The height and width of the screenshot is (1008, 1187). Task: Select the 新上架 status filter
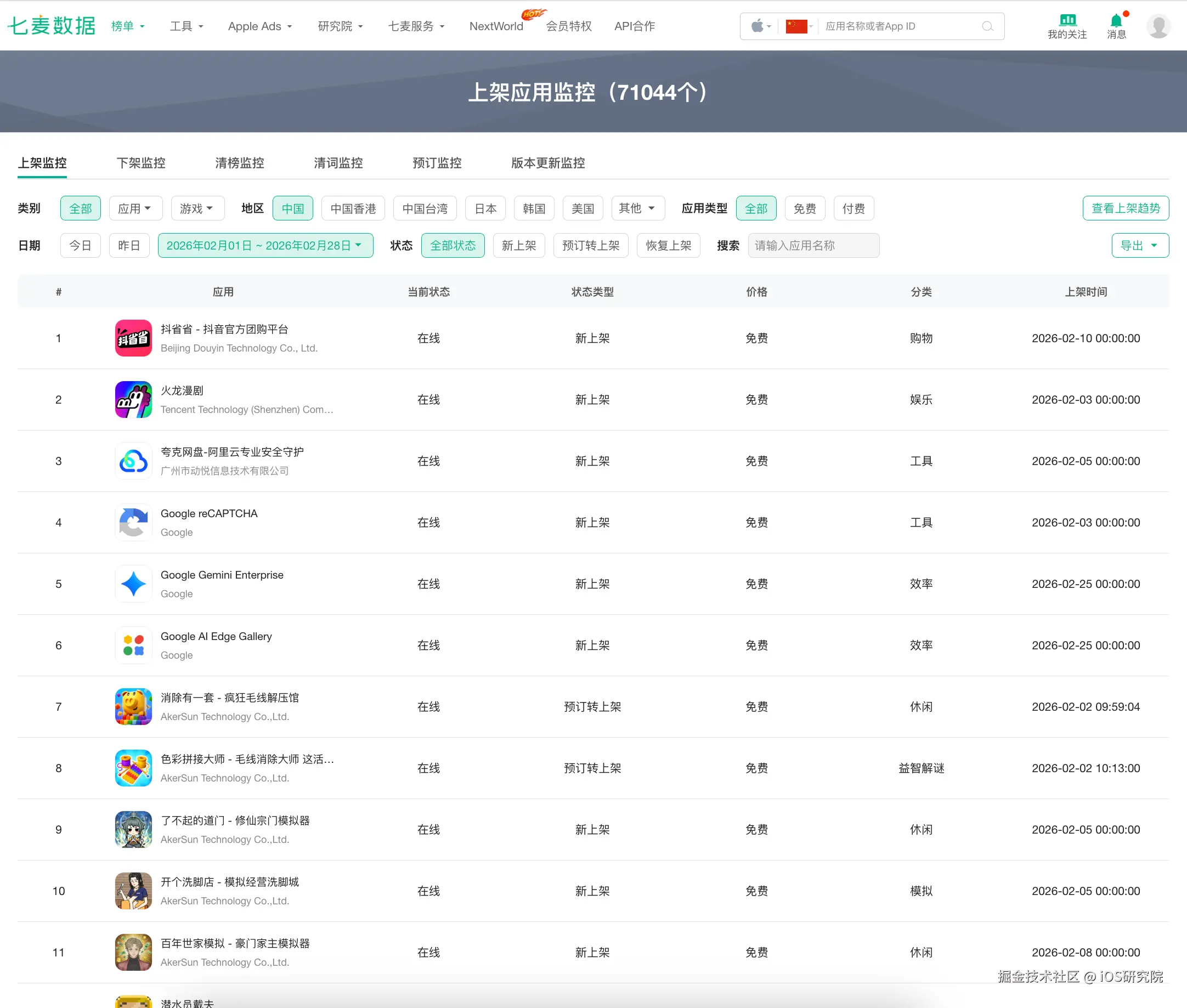(518, 246)
